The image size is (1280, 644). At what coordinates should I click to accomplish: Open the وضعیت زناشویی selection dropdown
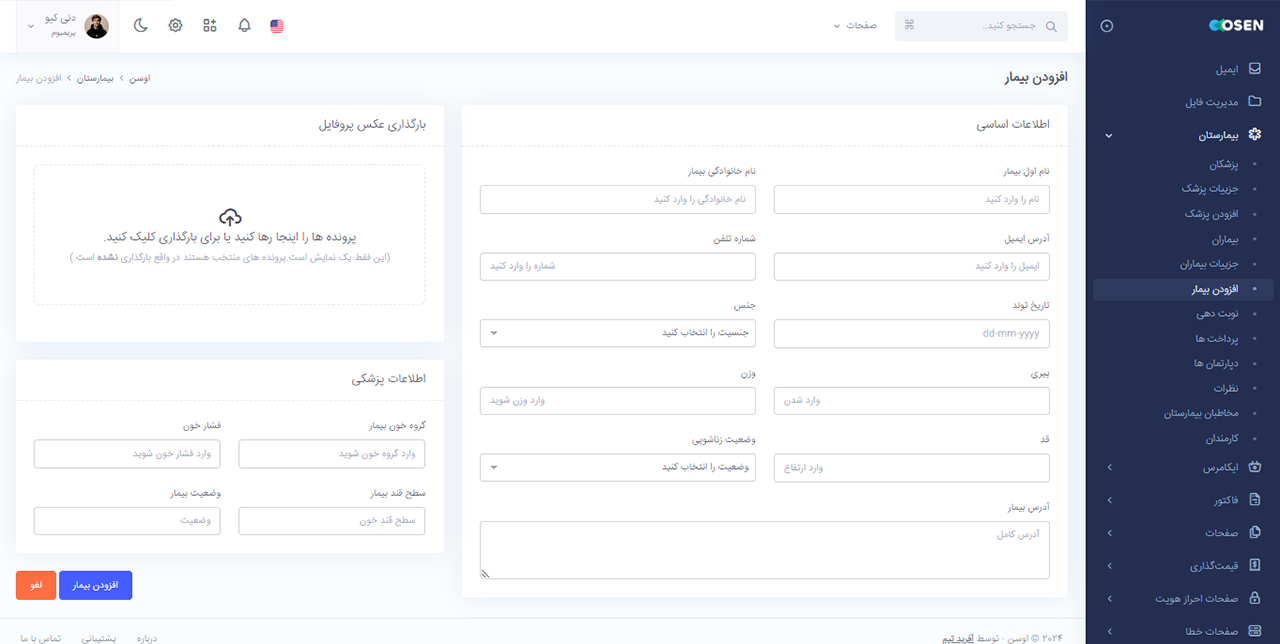pyautogui.click(x=617, y=467)
